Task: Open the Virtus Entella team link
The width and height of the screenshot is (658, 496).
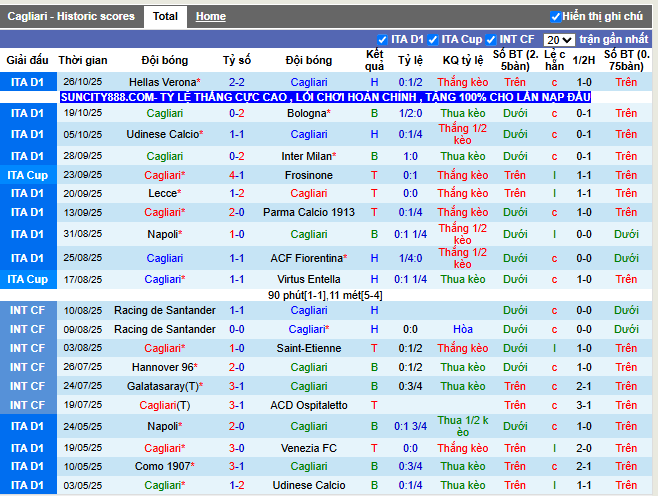Action: (309, 279)
